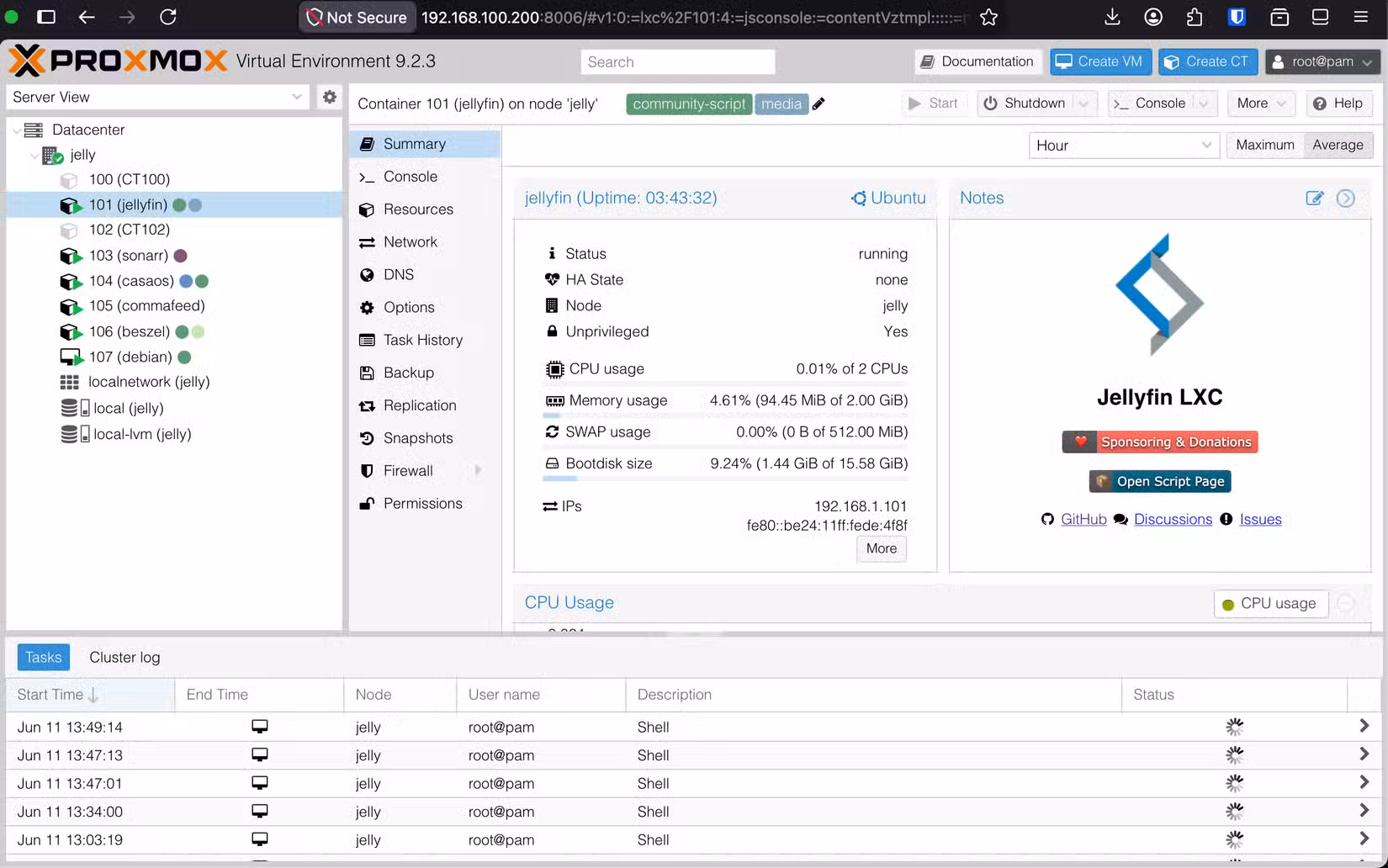Image resolution: width=1388 pixels, height=868 pixels.
Task: Click the spinner status of the 13:34:00 task
Action: tap(1234, 812)
